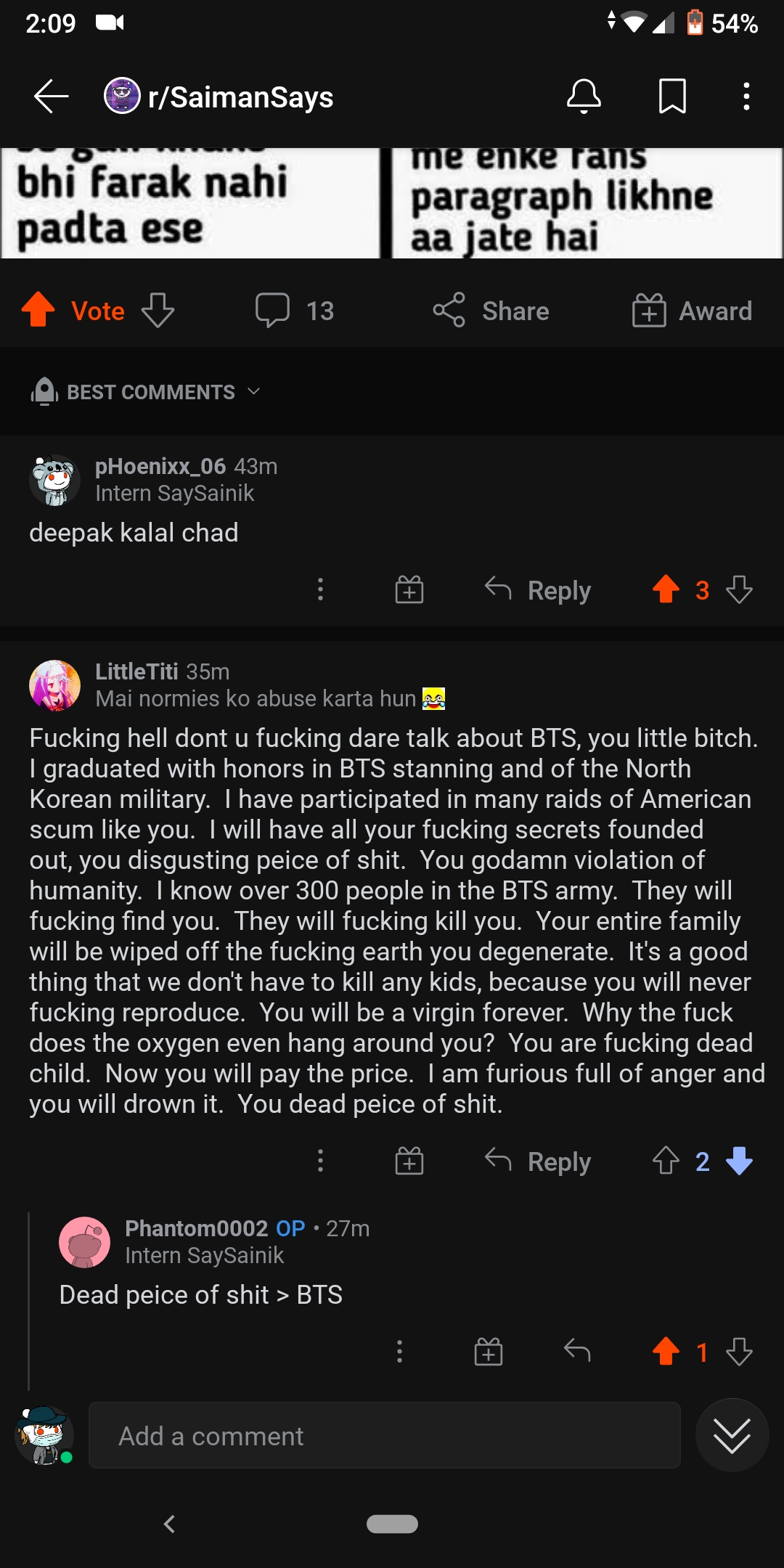Remove the downvote on LittleTiti's comment
The width and height of the screenshot is (784, 1568).
[x=739, y=1161]
